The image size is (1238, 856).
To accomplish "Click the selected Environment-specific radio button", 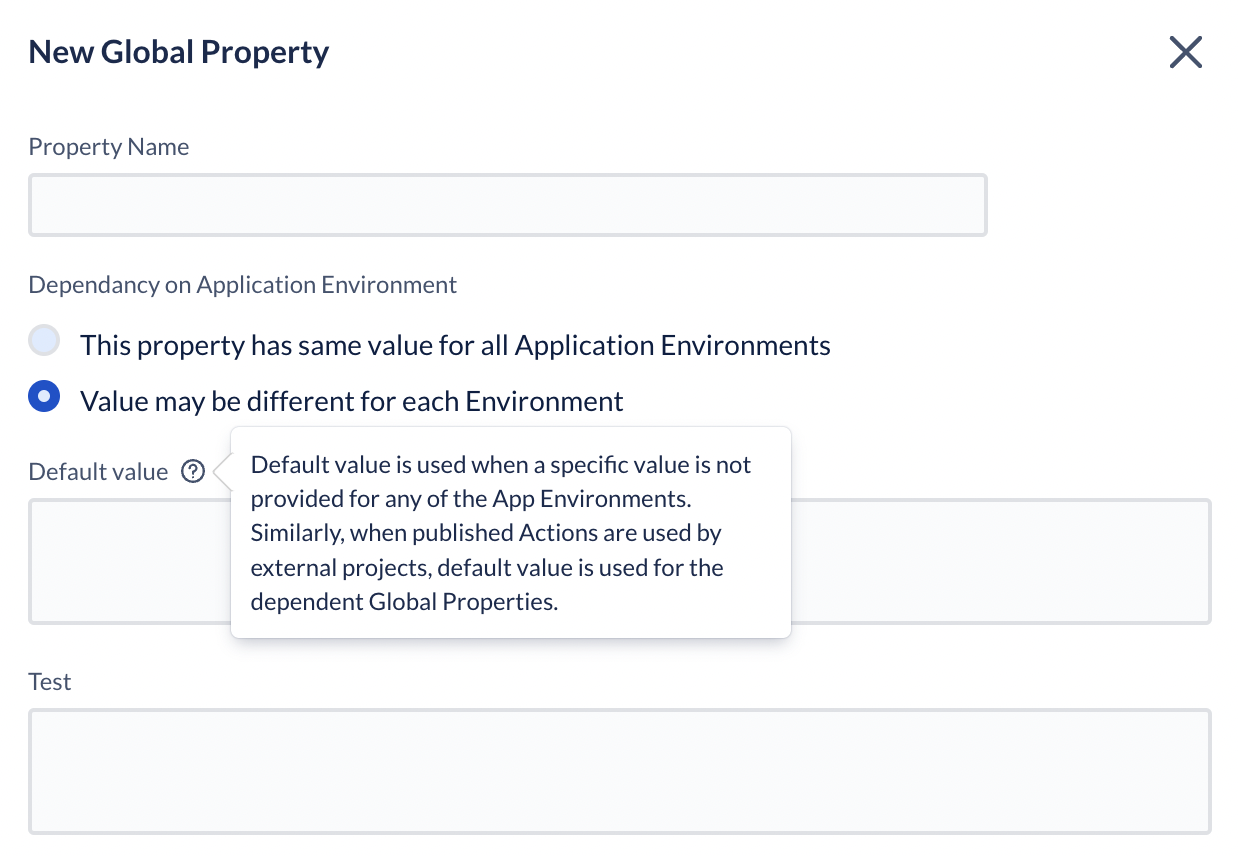I will [44, 396].
